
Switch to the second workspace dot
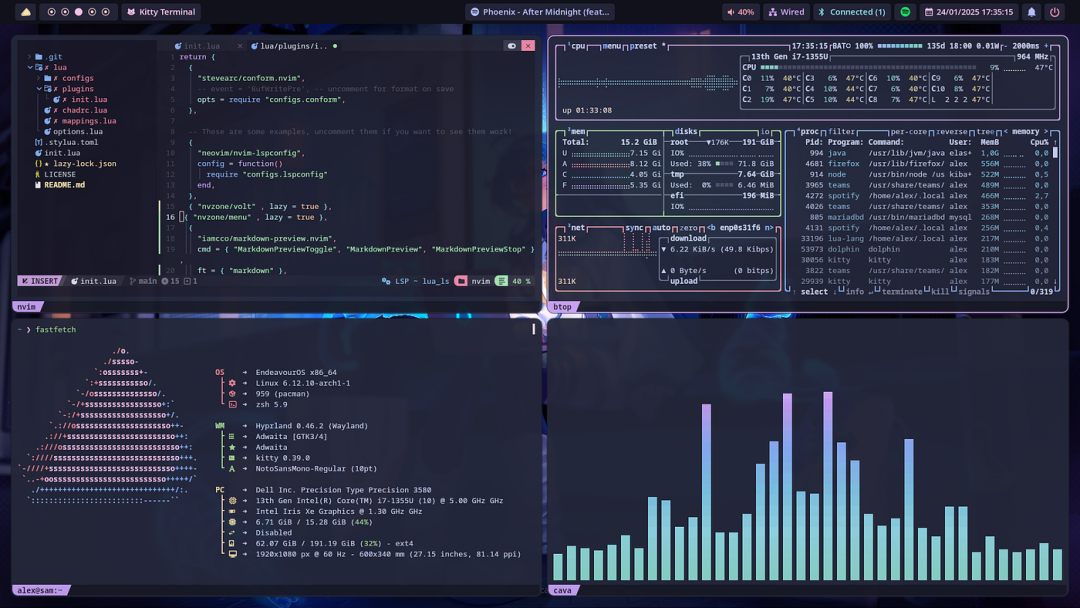tap(65, 12)
